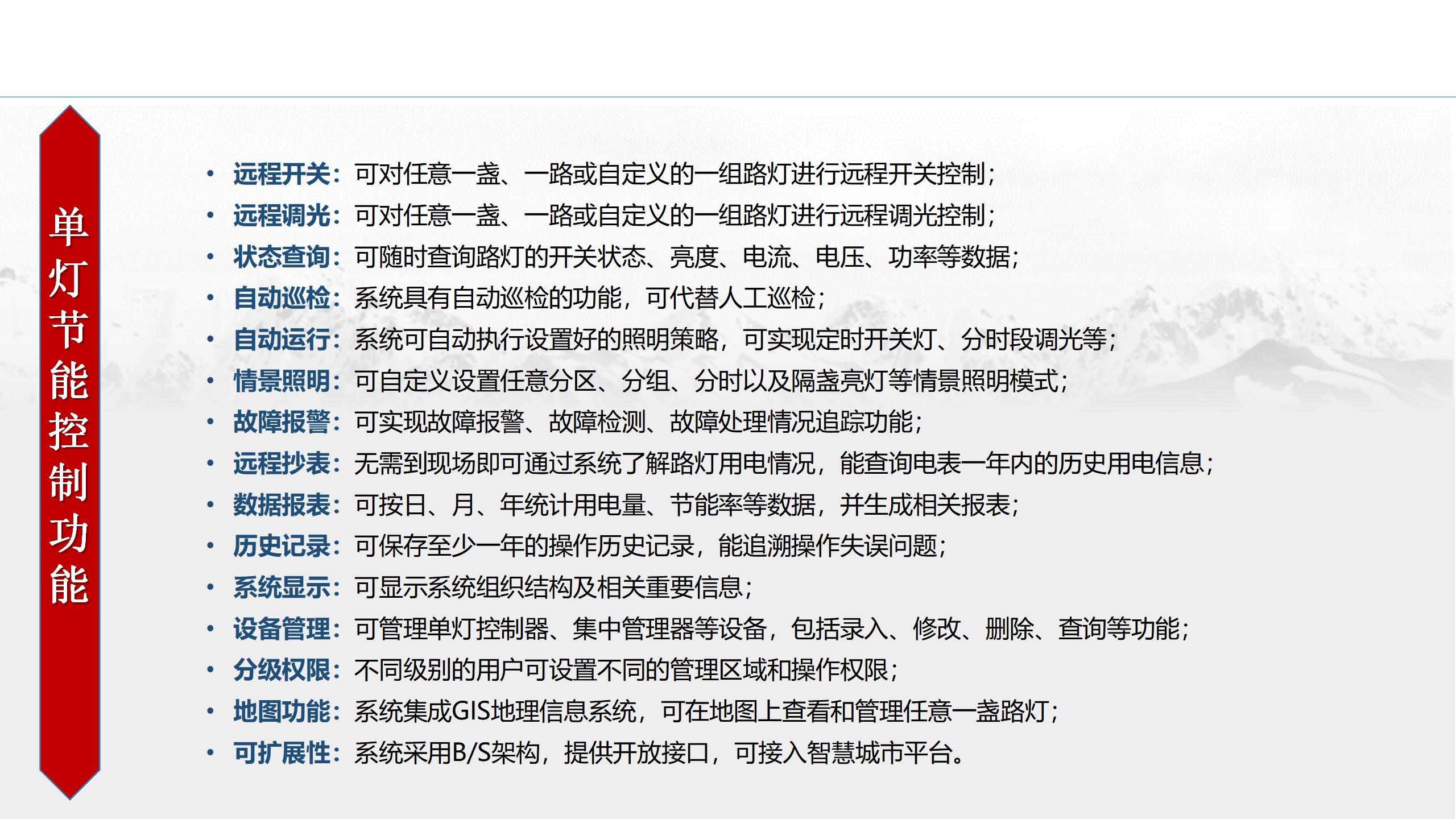Select the heading 远程抄表
1456x819 pixels.
[x=282, y=464]
